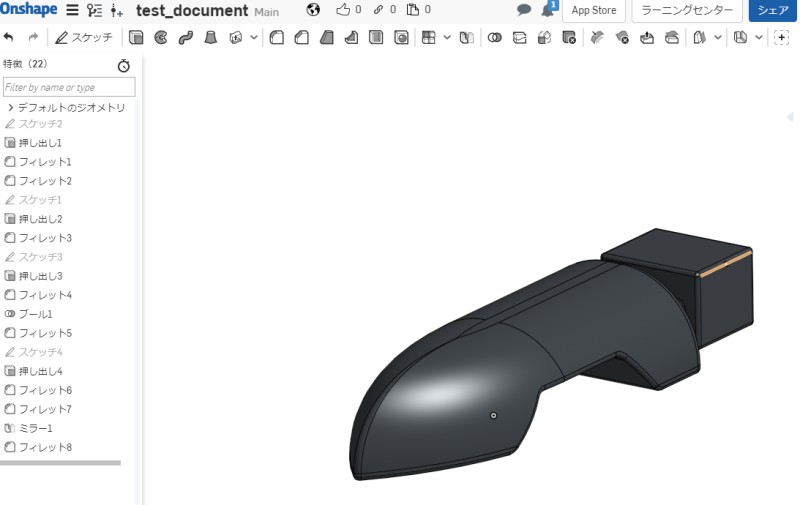The width and height of the screenshot is (800, 505).
Task: Select the Move face tool
Action: click(647, 37)
